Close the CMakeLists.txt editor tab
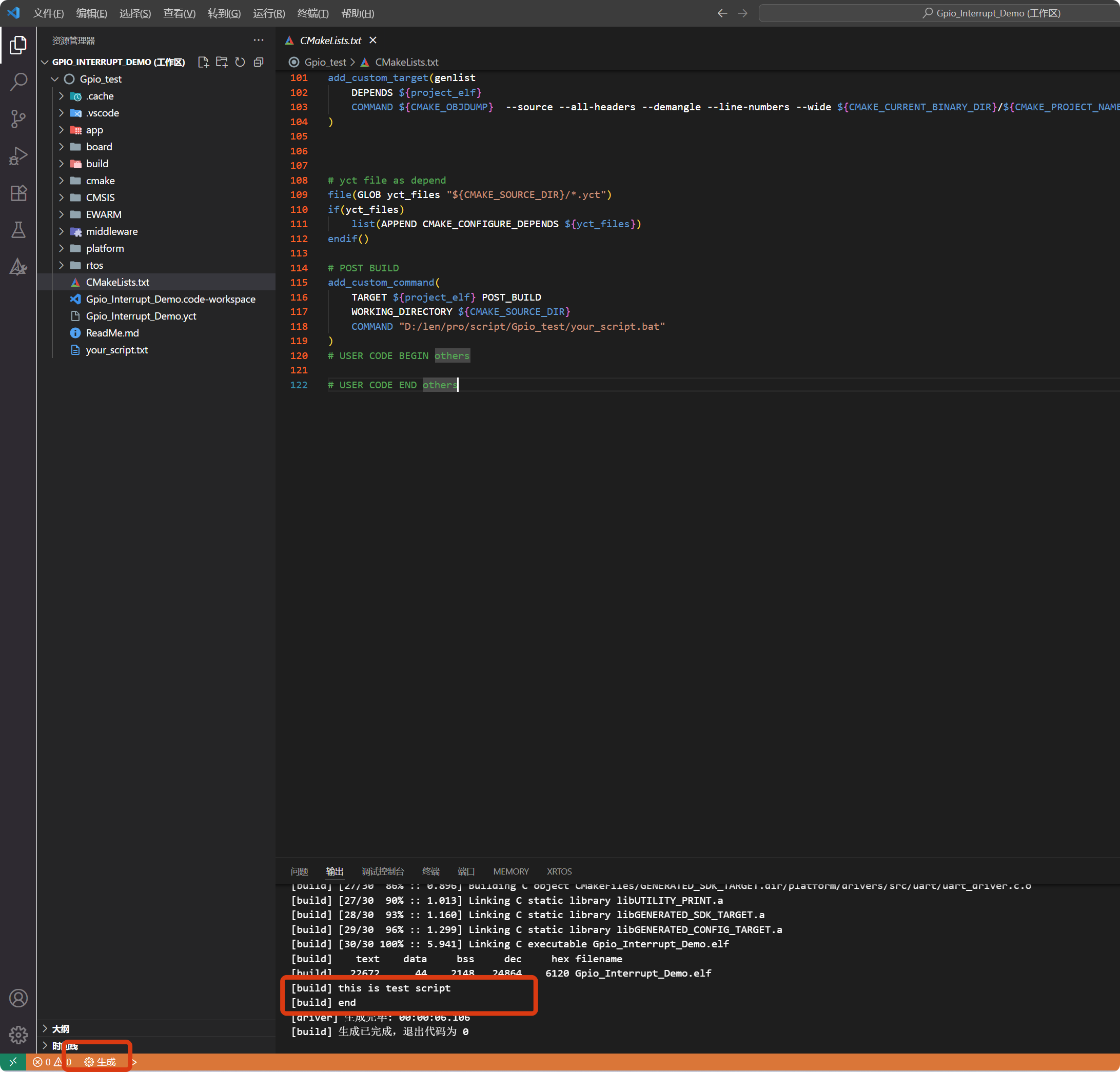This screenshot has width=1120, height=1072. click(x=373, y=41)
